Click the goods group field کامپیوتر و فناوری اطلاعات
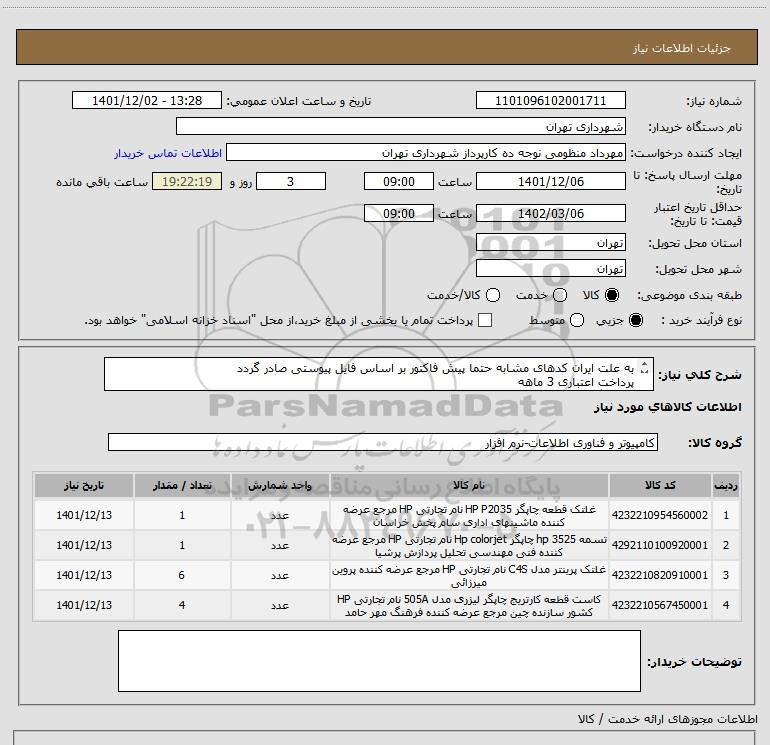Viewport: 770px width, 745px height. (x=383, y=442)
